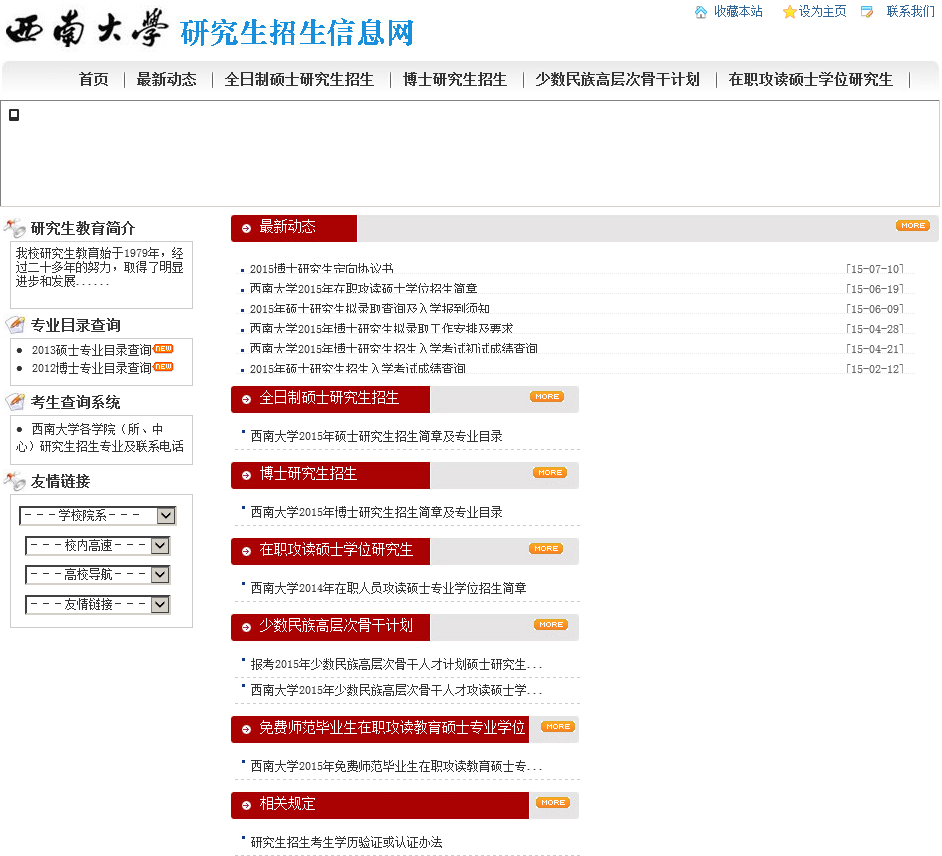The width and height of the screenshot is (942, 856).
Task: Open 2015年硕士研究生招生入学考试成绩查询
Action: 357,368
